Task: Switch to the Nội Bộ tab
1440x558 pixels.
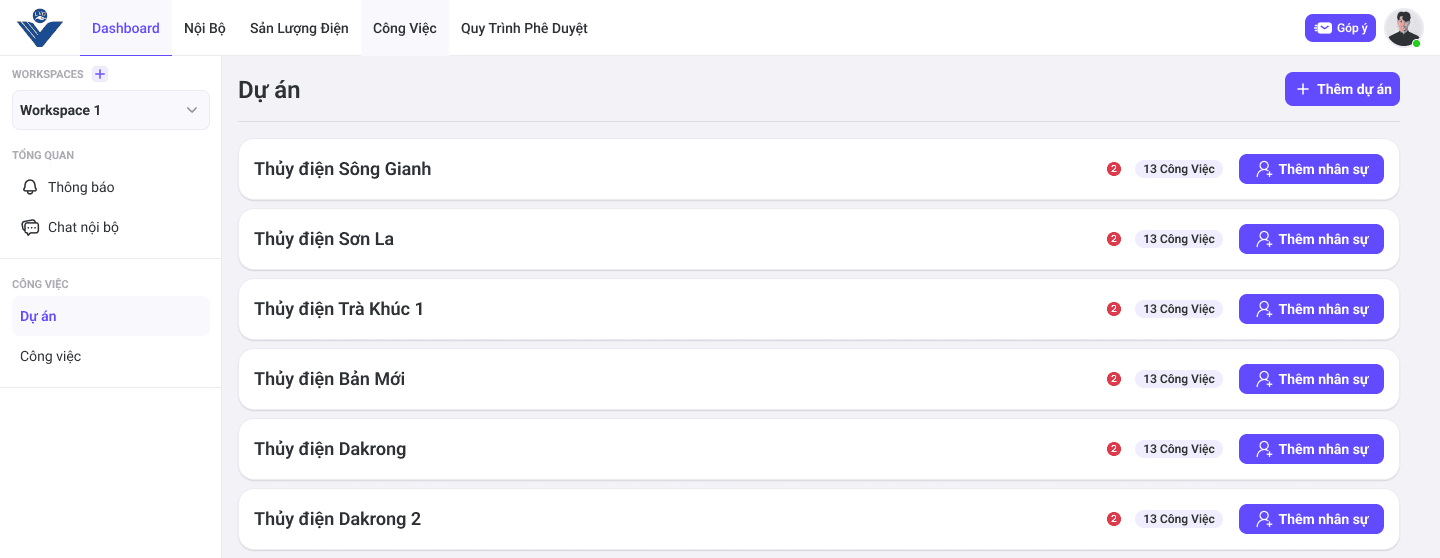Action: [205, 28]
